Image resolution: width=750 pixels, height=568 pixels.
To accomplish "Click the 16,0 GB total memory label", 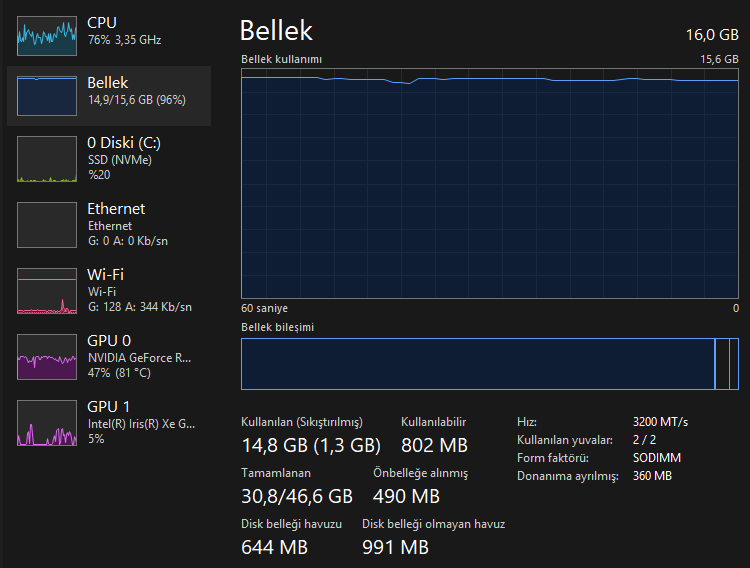I will coord(711,34).
